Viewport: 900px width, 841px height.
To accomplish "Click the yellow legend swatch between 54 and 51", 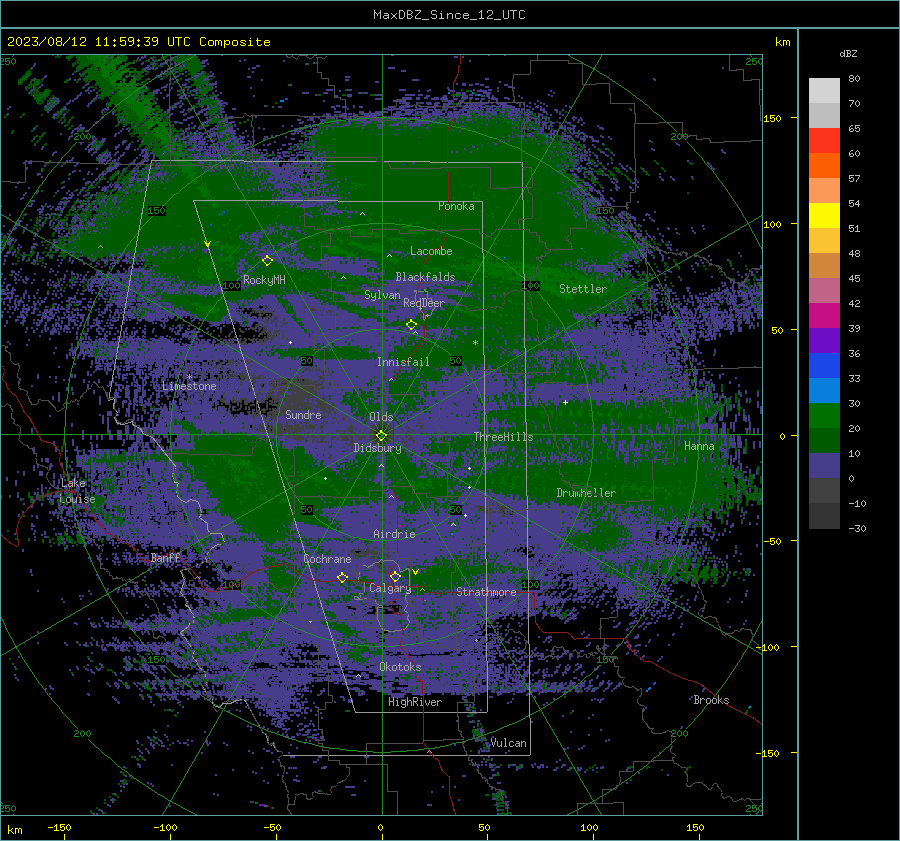I will tap(824, 216).
